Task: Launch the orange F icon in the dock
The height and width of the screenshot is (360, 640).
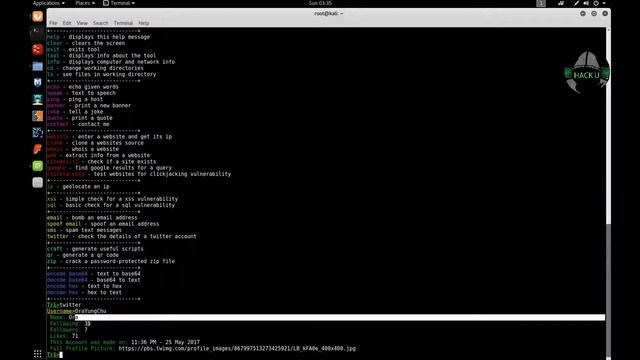Action: 38,149
